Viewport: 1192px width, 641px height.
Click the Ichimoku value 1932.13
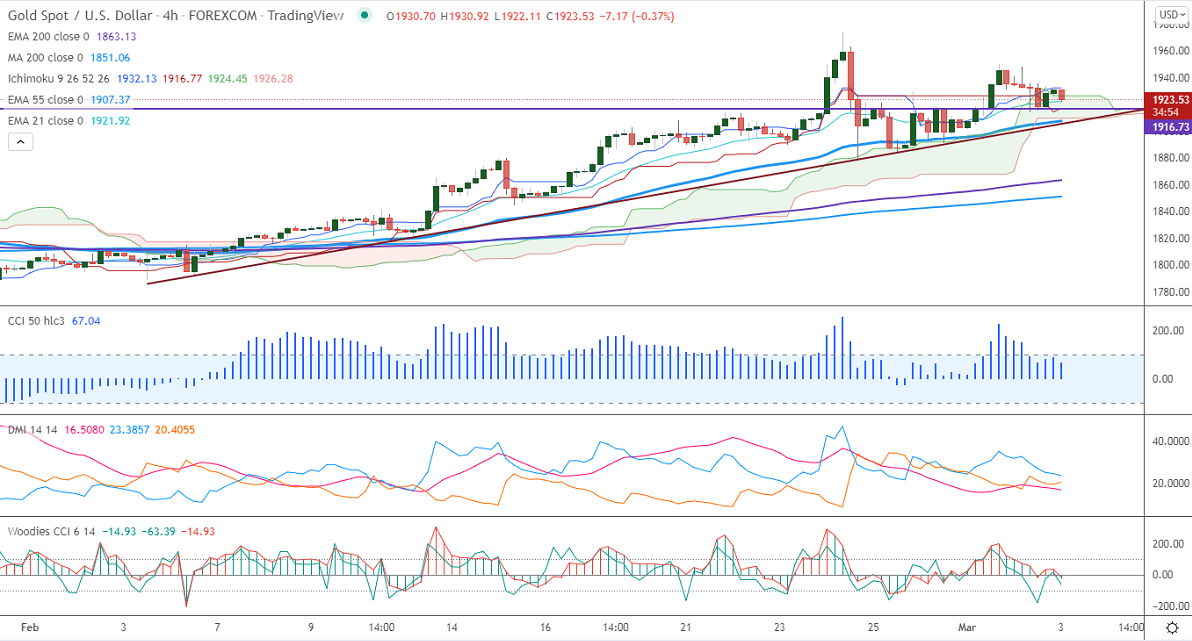[x=137, y=79]
